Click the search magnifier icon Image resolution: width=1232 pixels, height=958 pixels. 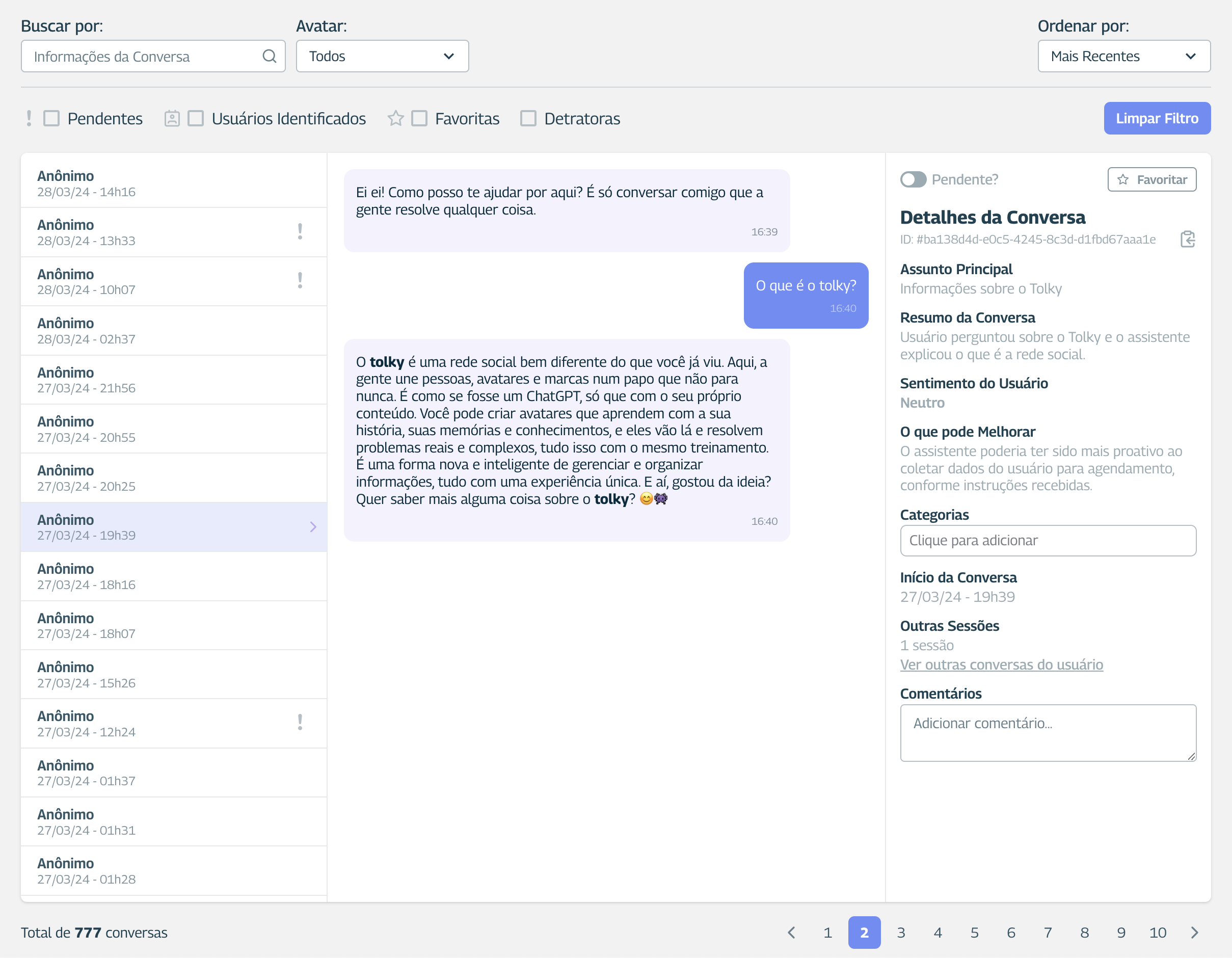tap(269, 56)
